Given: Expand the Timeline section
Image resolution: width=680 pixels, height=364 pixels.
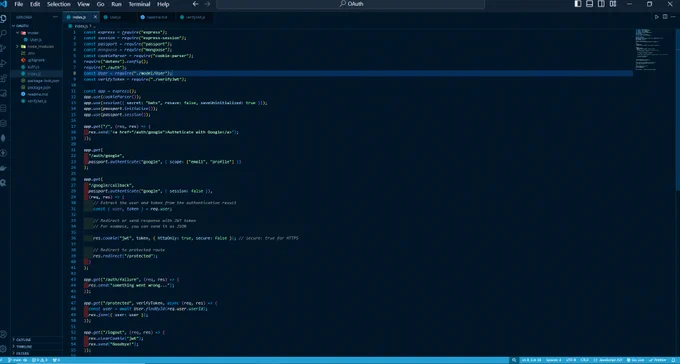Looking at the screenshot, I should point(37,347).
